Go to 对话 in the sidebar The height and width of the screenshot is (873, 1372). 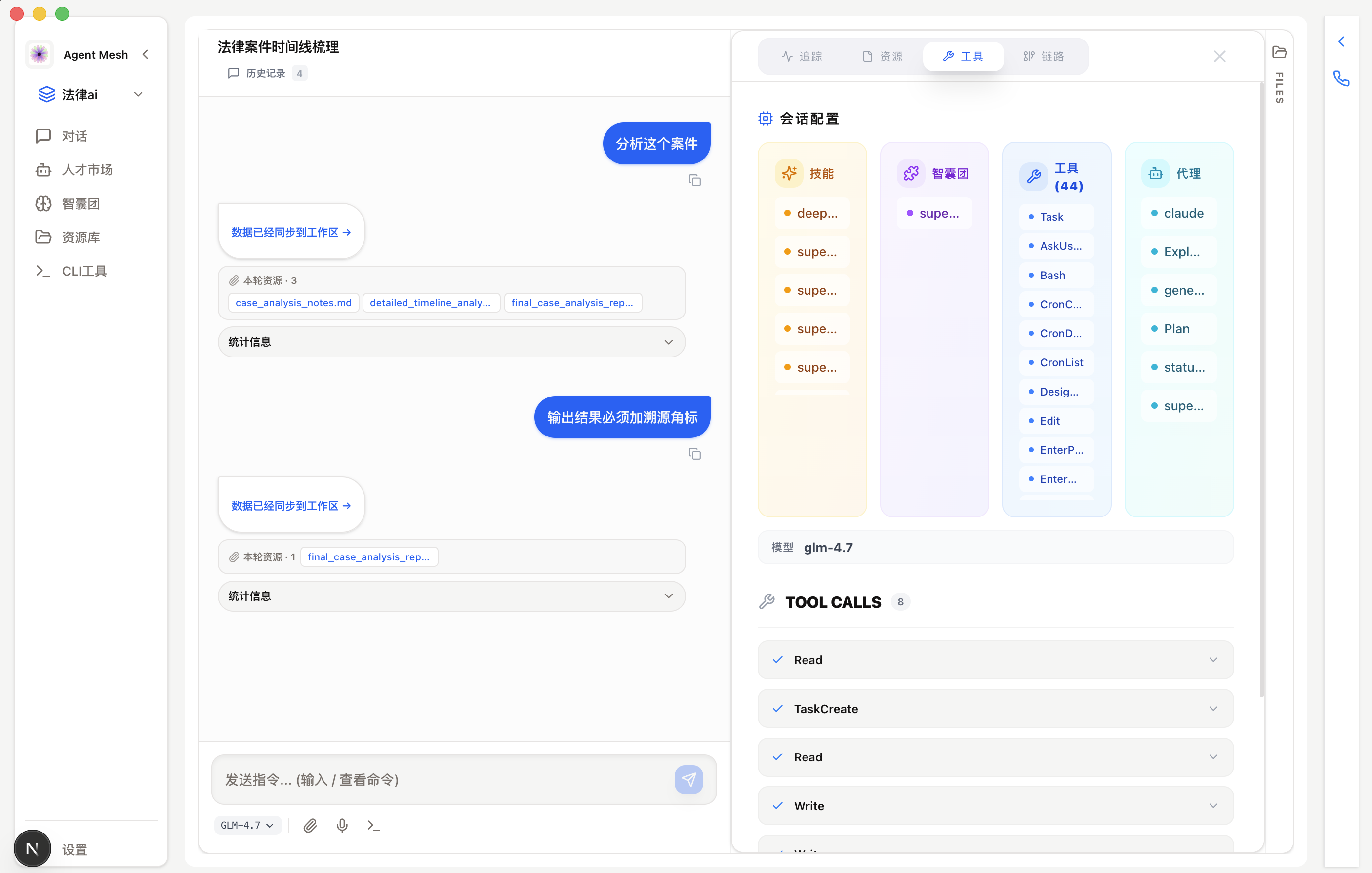click(x=75, y=136)
